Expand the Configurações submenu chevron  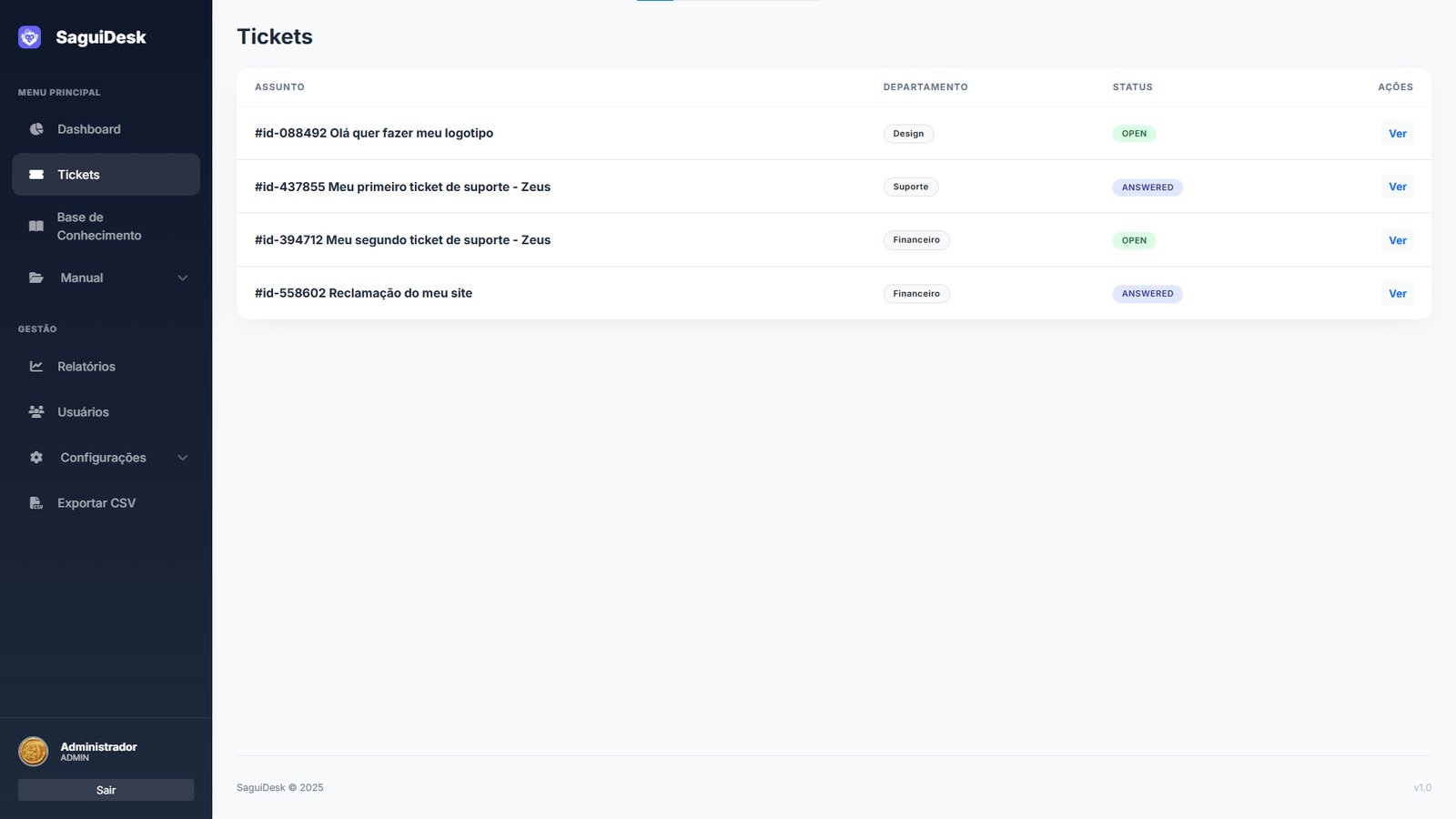182,458
